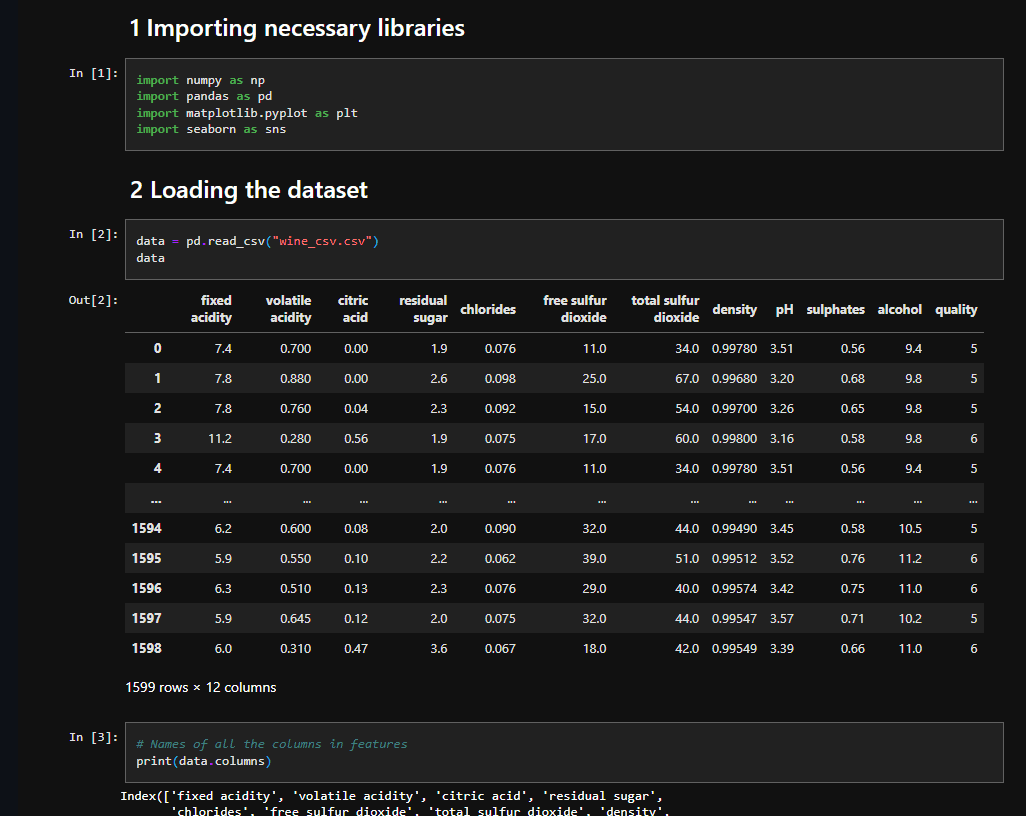
Task: Click the 'In [3]:' prompt label
Action: 94,737
